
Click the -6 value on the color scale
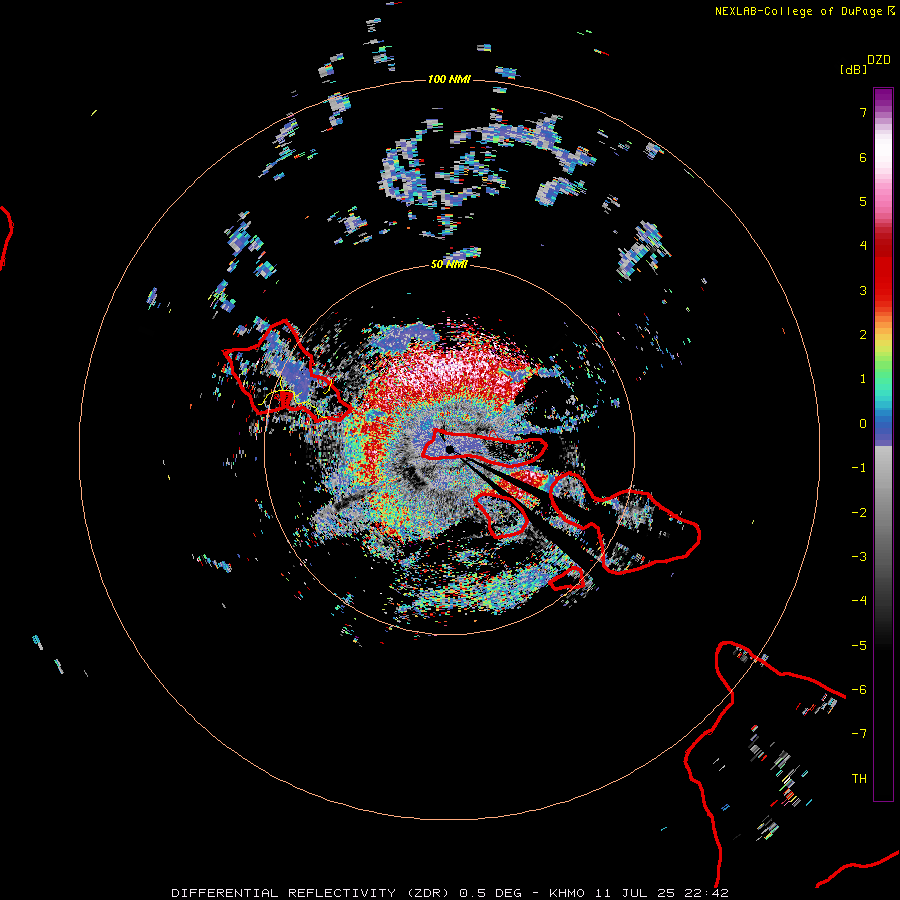859,690
